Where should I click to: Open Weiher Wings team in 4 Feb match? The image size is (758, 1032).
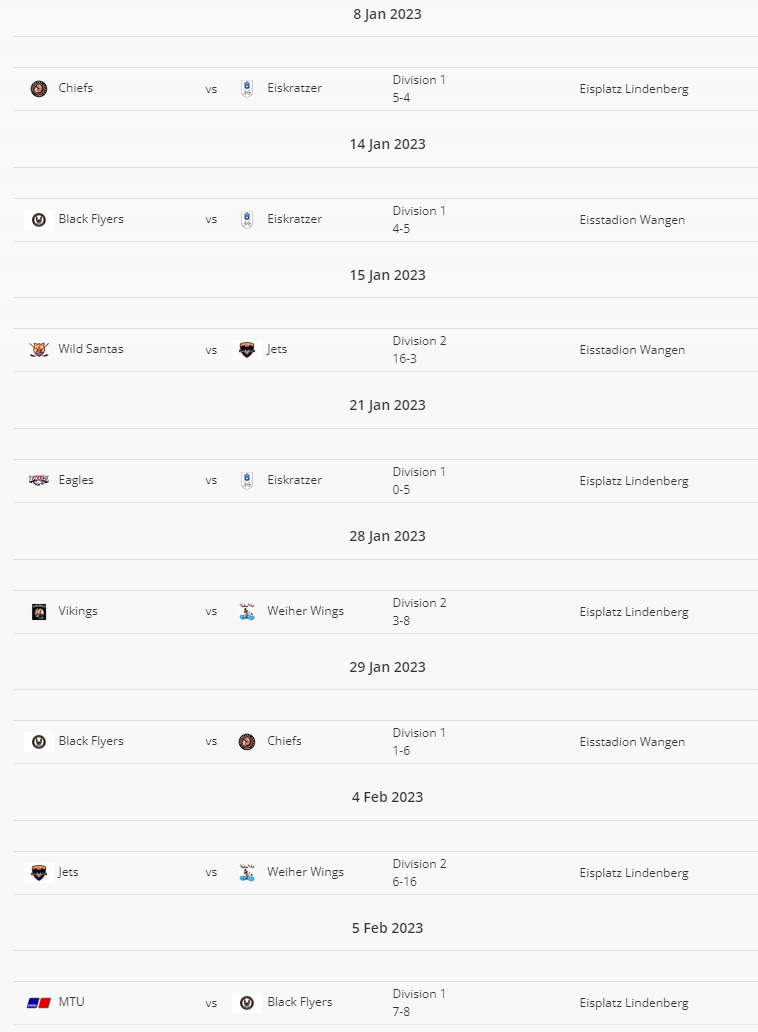(305, 872)
